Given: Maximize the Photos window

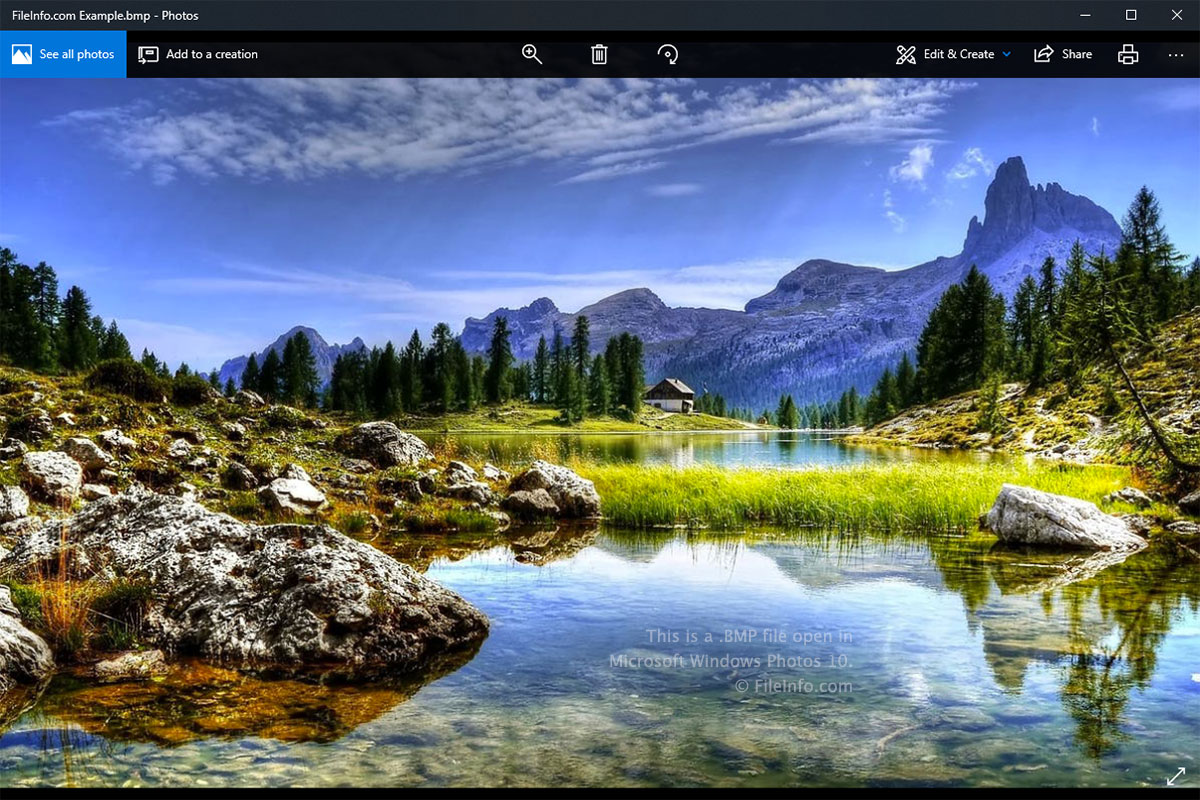Looking at the screenshot, I should coord(1131,15).
